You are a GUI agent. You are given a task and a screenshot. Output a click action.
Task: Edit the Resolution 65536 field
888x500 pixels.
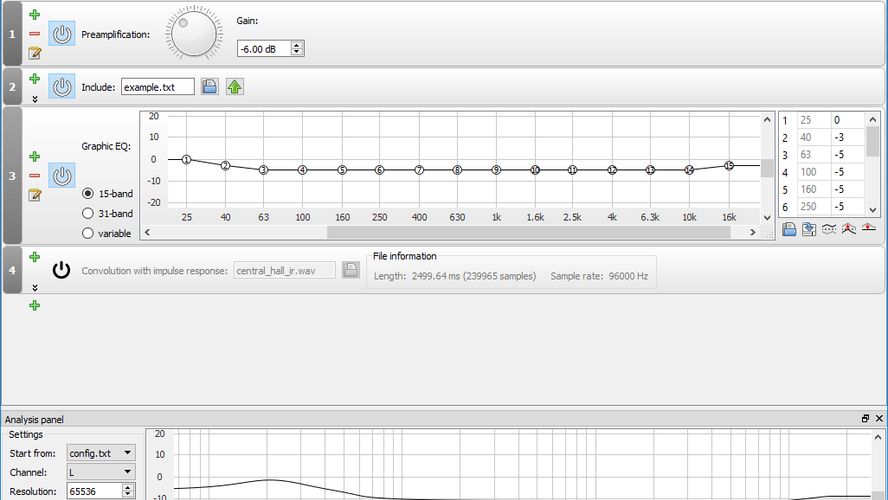click(94, 492)
